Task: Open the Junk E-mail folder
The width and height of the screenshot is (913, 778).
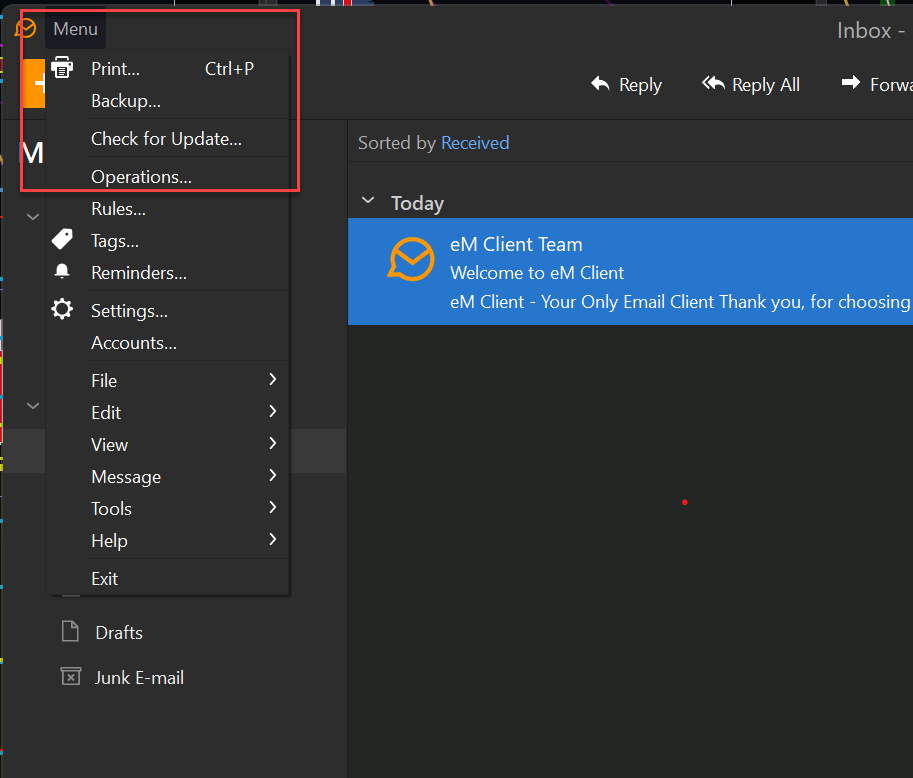Action: point(139,678)
